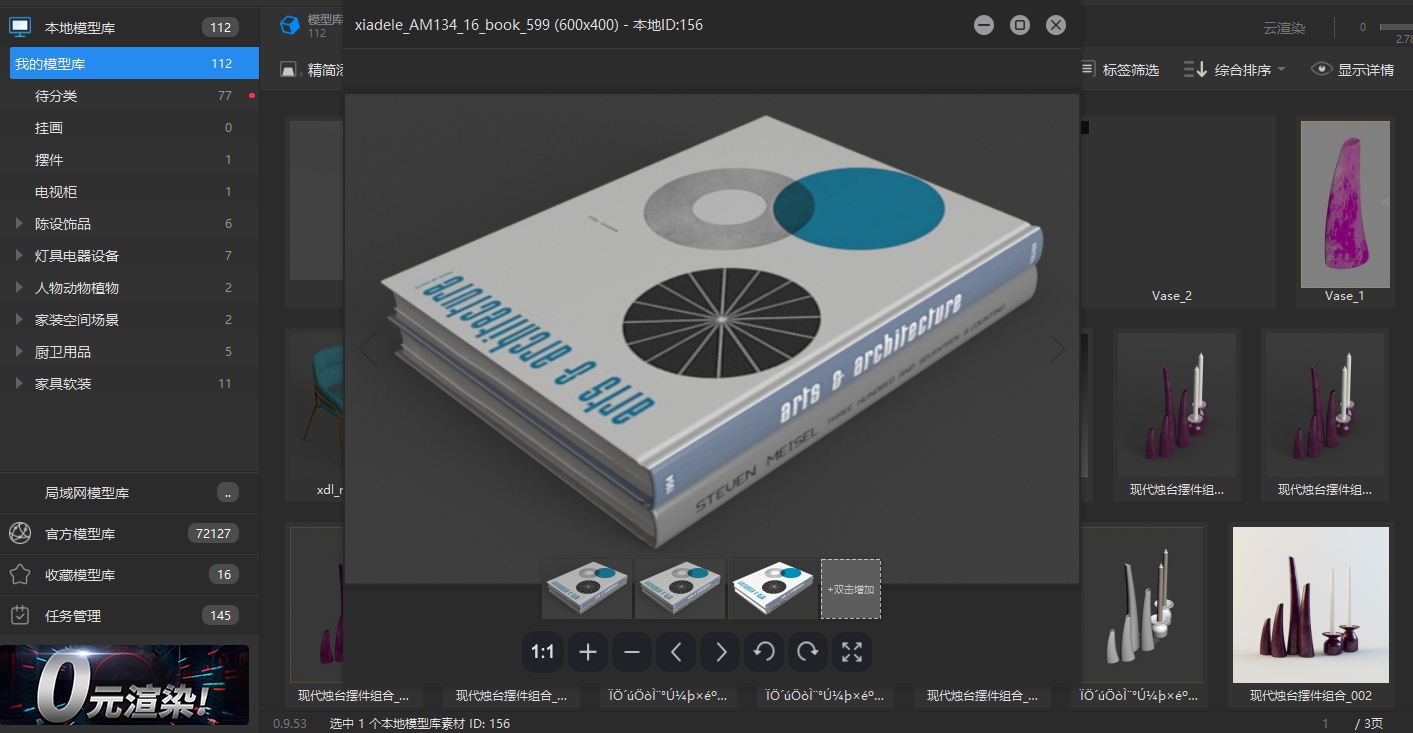1413x733 pixels.
Task: Click the official model library icon
Action: (x=20, y=533)
